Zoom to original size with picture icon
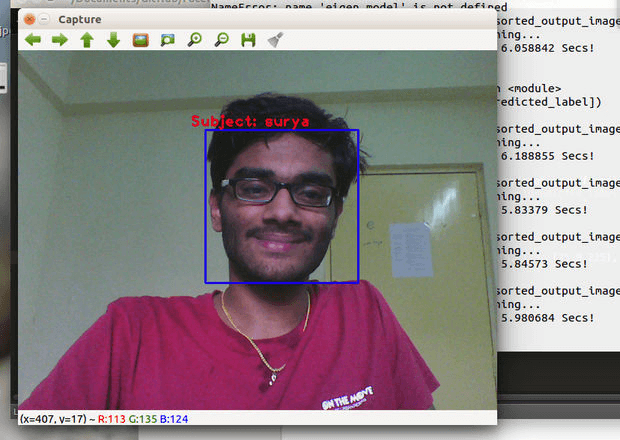620x440 pixels. (141, 40)
